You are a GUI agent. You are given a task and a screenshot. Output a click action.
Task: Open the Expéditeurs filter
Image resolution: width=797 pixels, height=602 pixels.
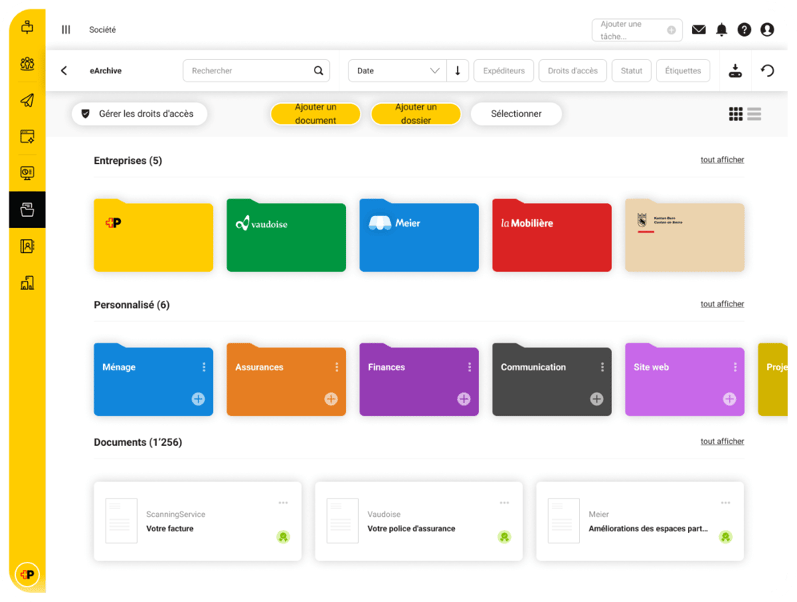503,71
